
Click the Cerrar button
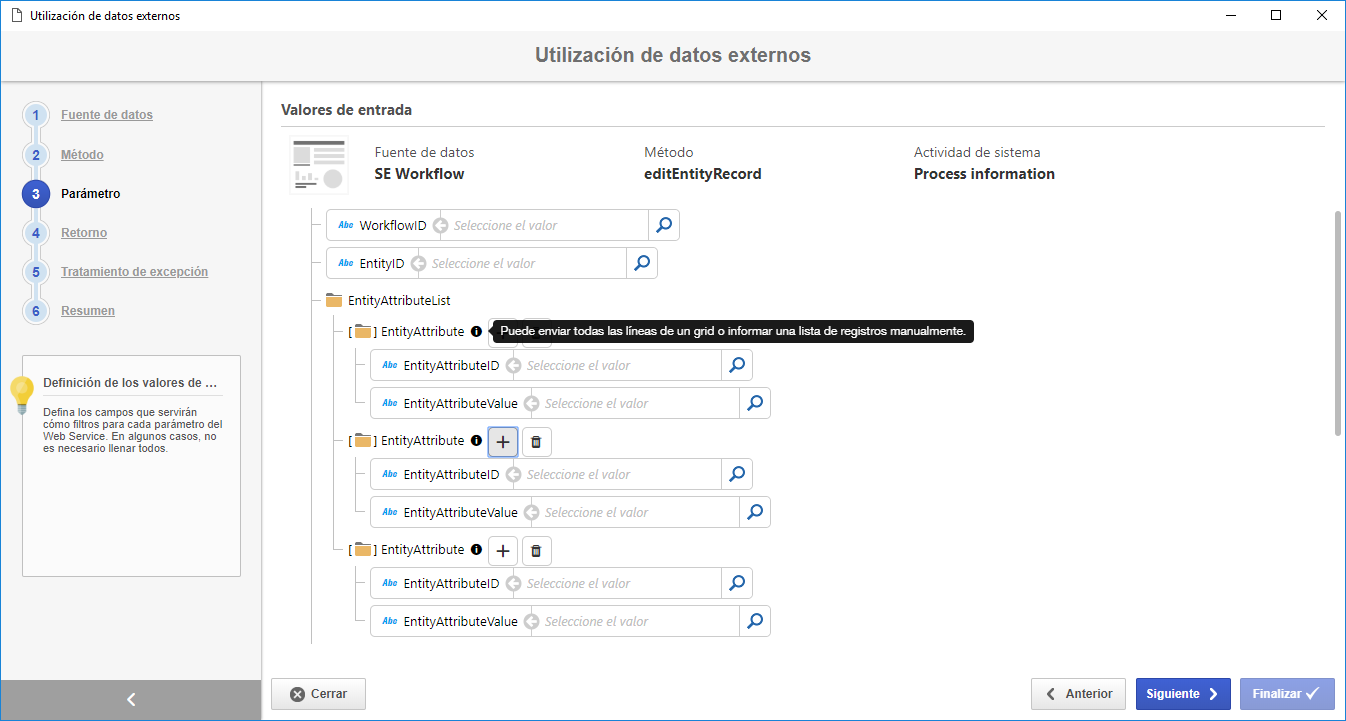coord(318,694)
